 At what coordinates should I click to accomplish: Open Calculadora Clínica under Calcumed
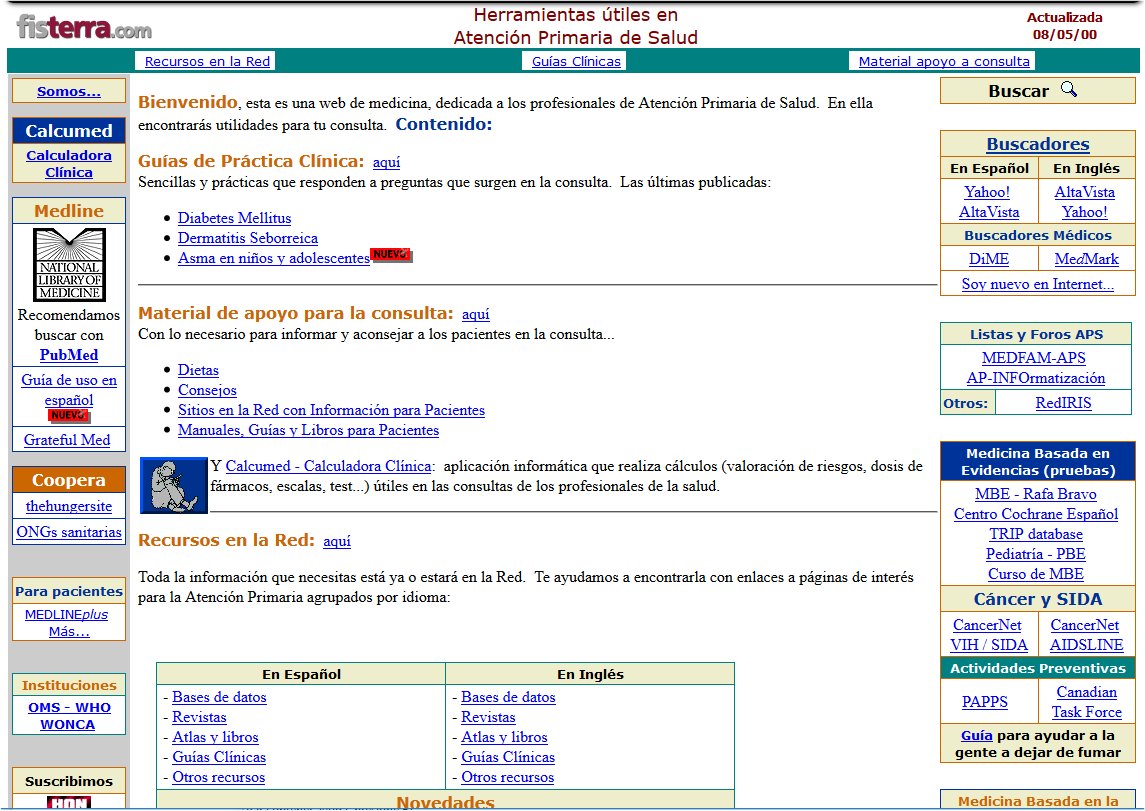point(69,164)
